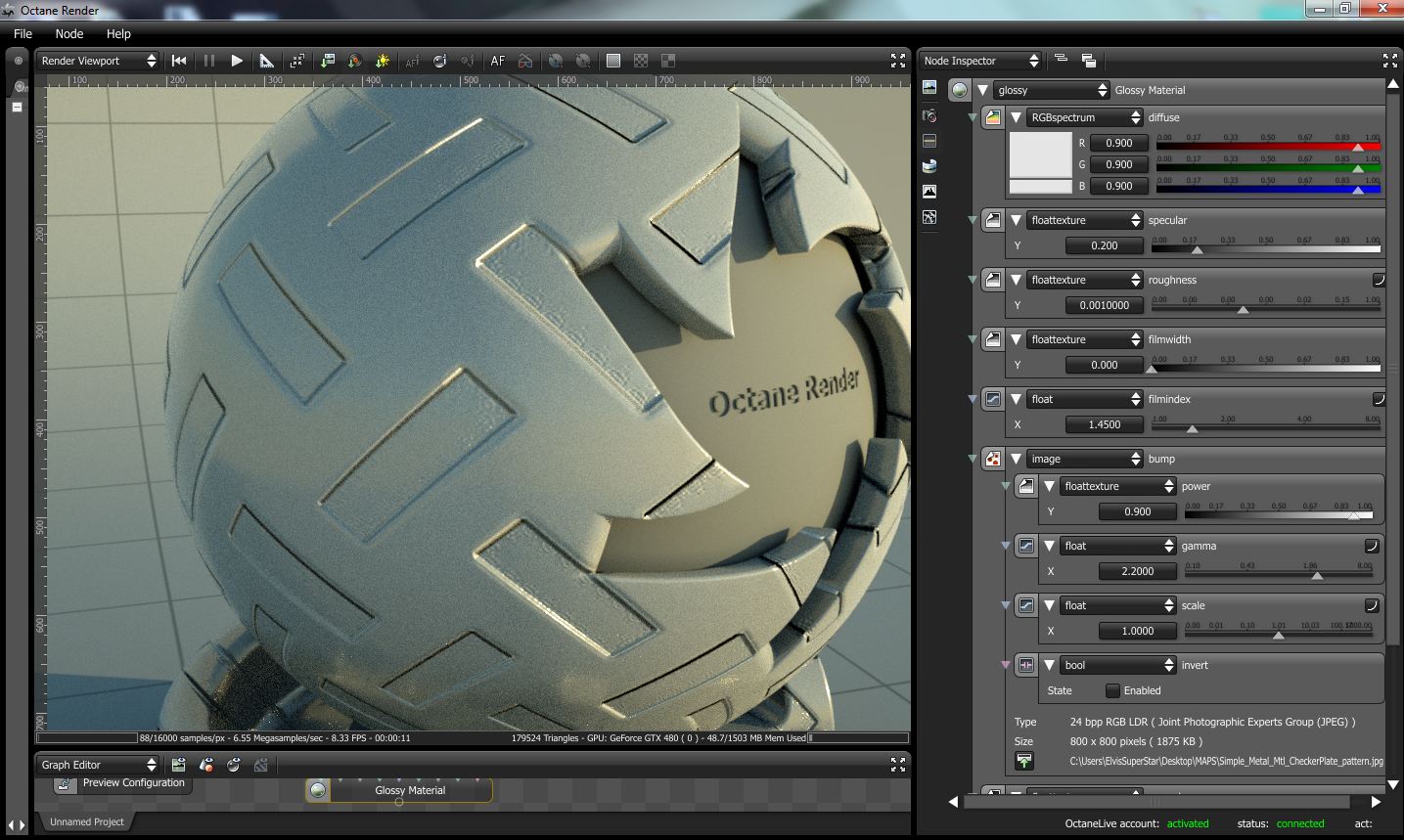The width and height of the screenshot is (1404, 840).
Task: Open camera settings icon in inspector sidebar
Action: tap(929, 115)
